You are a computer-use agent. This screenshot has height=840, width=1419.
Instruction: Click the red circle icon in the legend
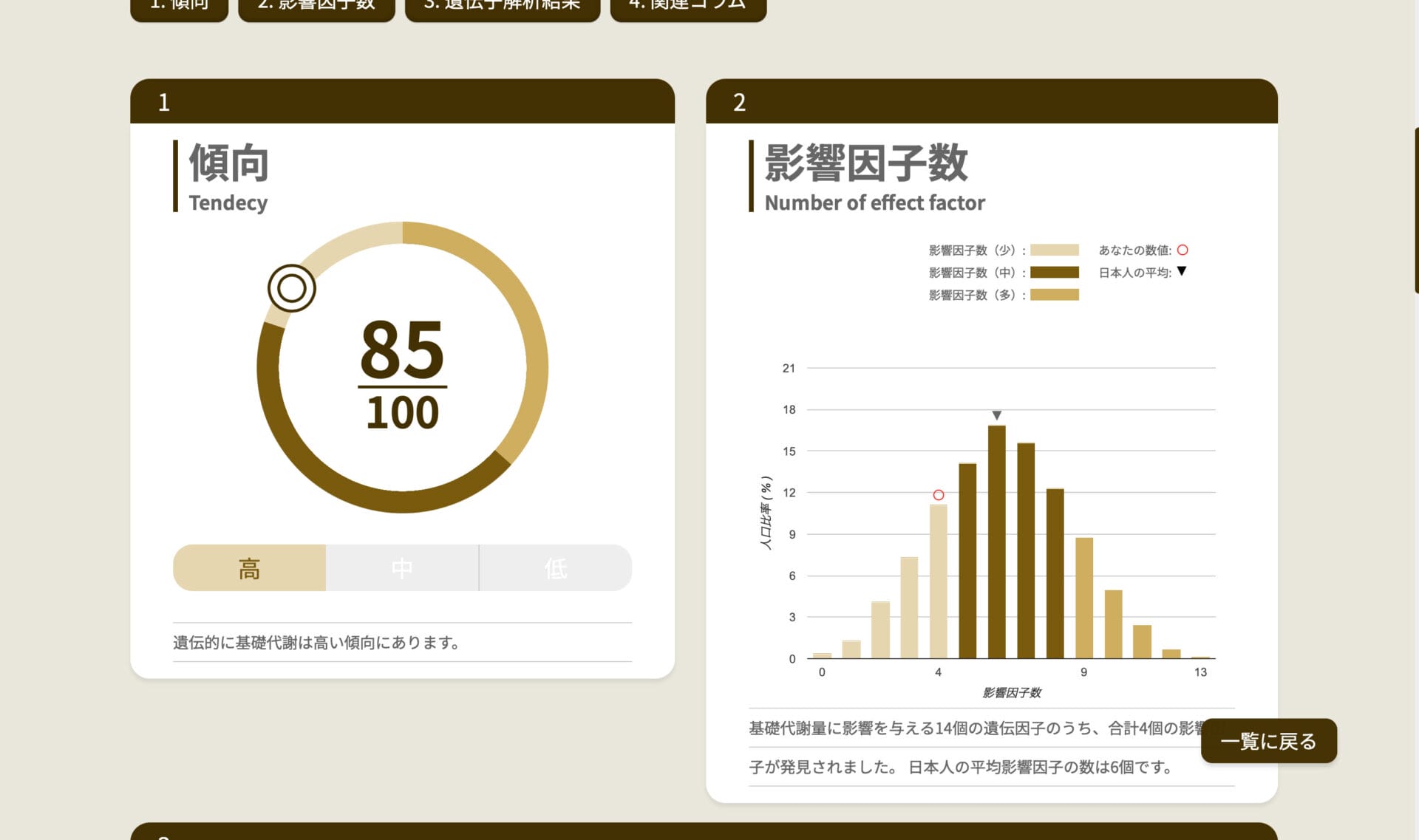coord(1182,250)
